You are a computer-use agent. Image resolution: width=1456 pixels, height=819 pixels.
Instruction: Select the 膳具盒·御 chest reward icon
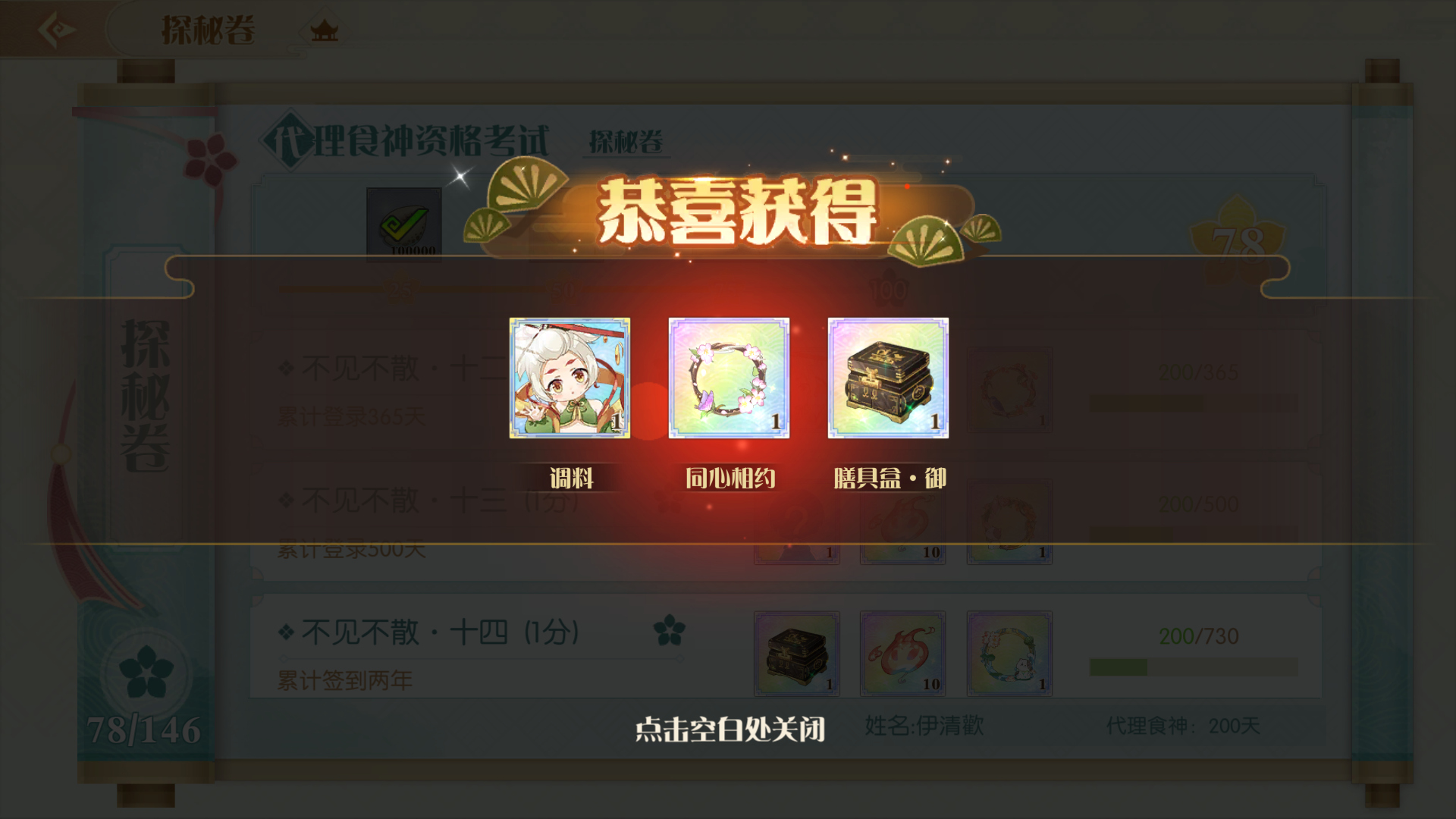pos(888,378)
